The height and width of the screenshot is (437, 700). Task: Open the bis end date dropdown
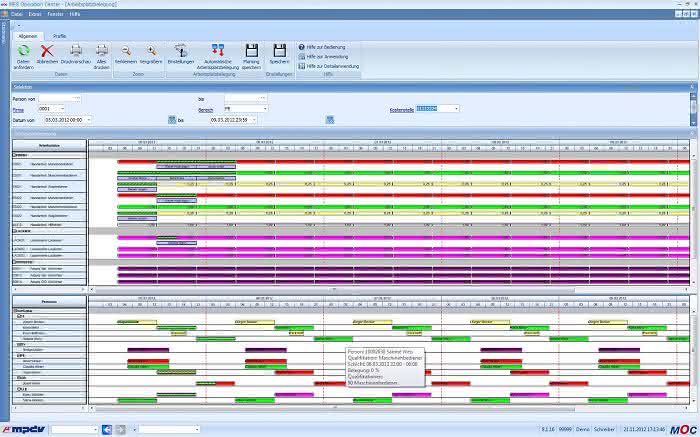(254, 120)
